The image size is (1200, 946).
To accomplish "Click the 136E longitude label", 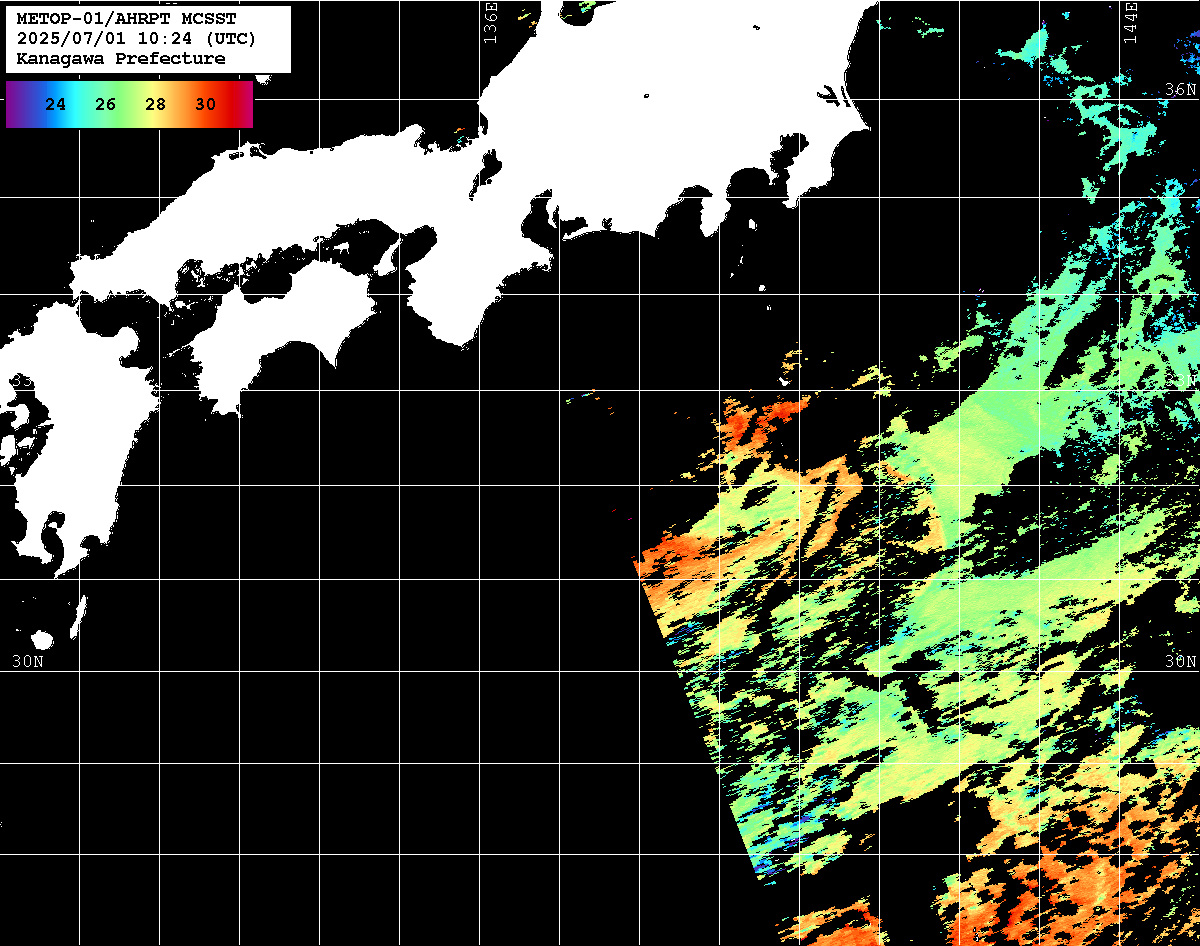I will coord(490,22).
